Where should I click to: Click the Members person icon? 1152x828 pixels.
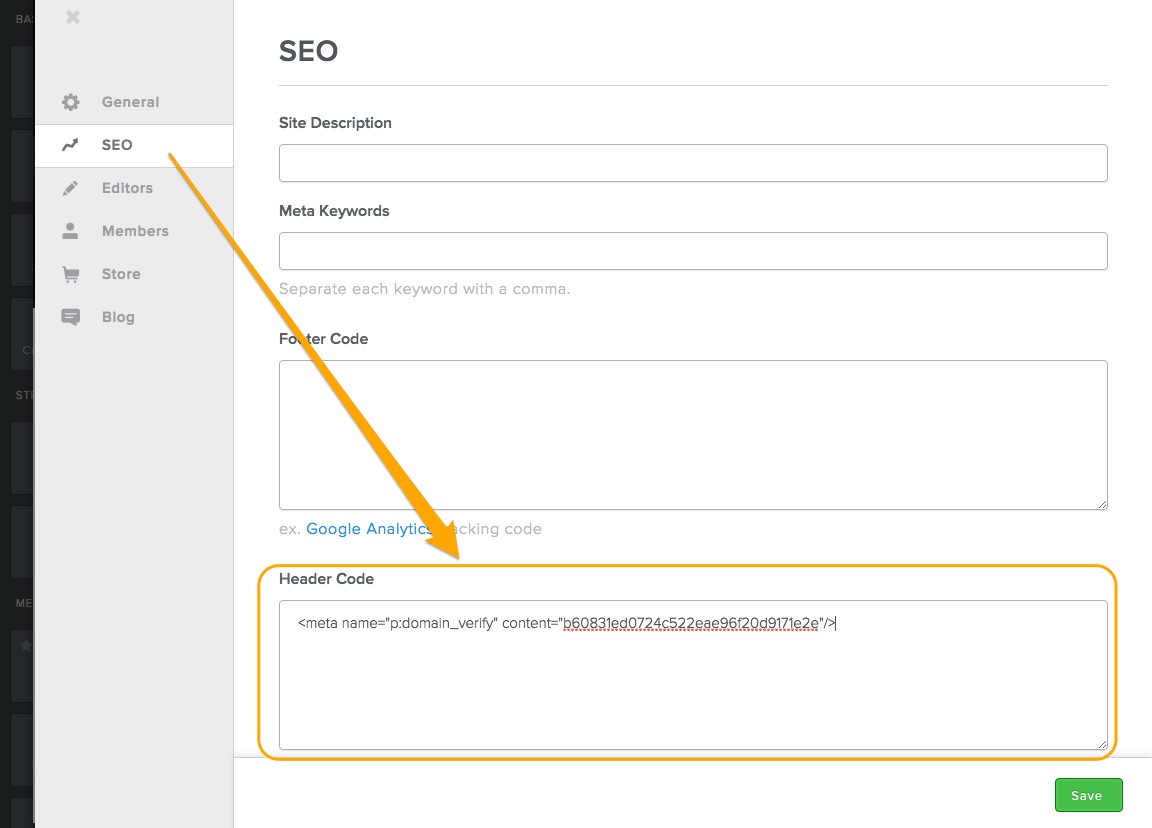pos(70,230)
